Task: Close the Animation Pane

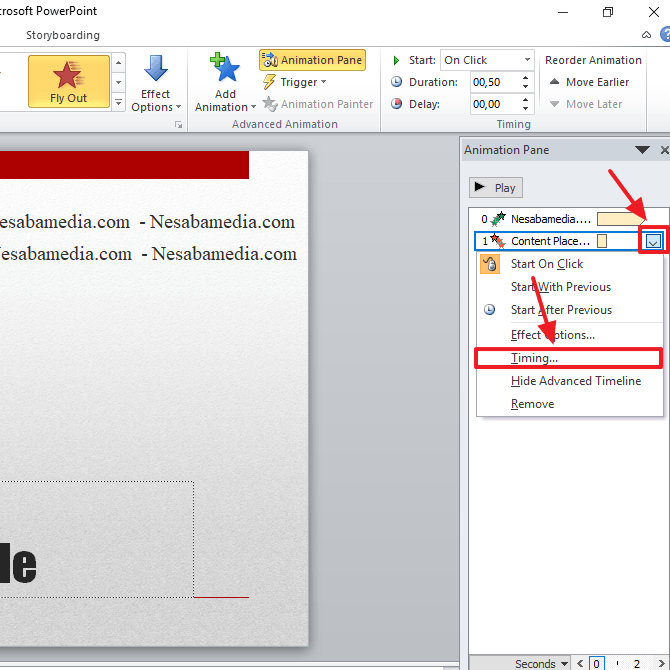Action: click(664, 150)
